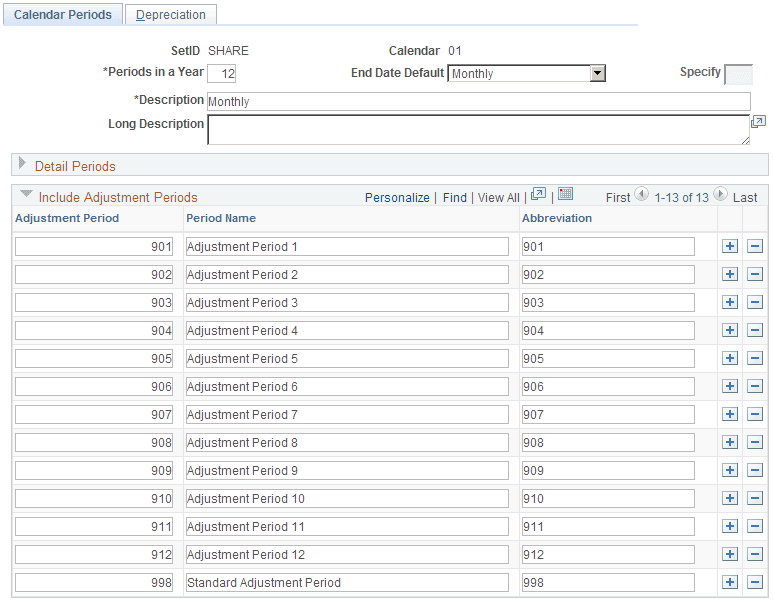Delete the Adjustment Period 912 row
Image resolution: width=774 pixels, height=604 pixels.
[x=755, y=554]
